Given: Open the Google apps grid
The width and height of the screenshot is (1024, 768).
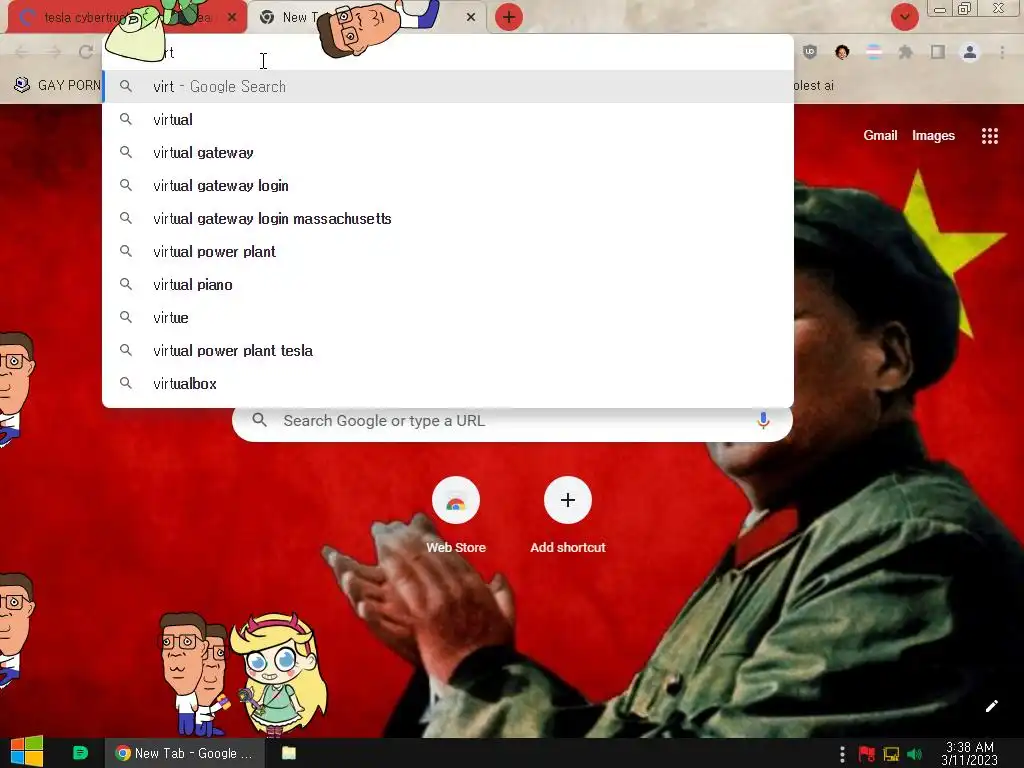Looking at the screenshot, I should pos(989,136).
